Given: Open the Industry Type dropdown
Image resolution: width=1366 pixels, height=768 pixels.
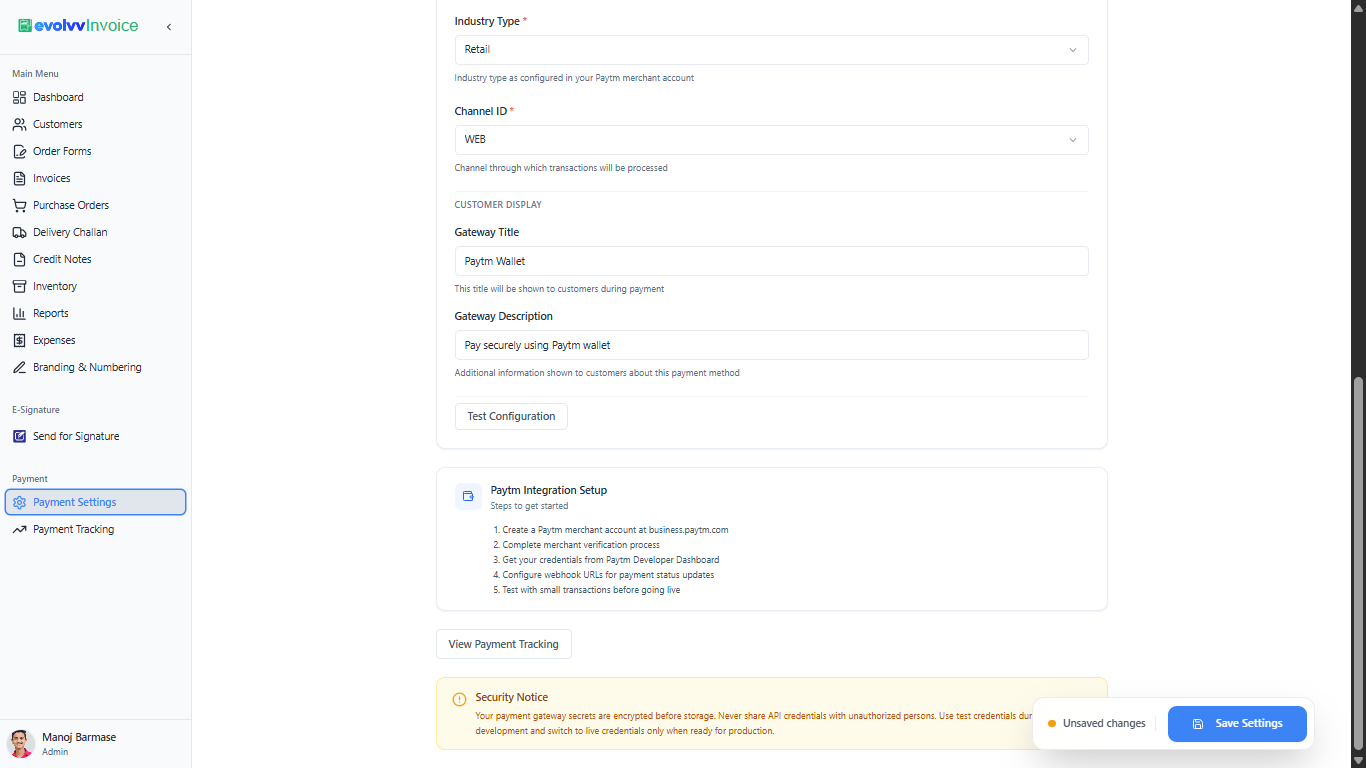Looking at the screenshot, I should tap(771, 50).
